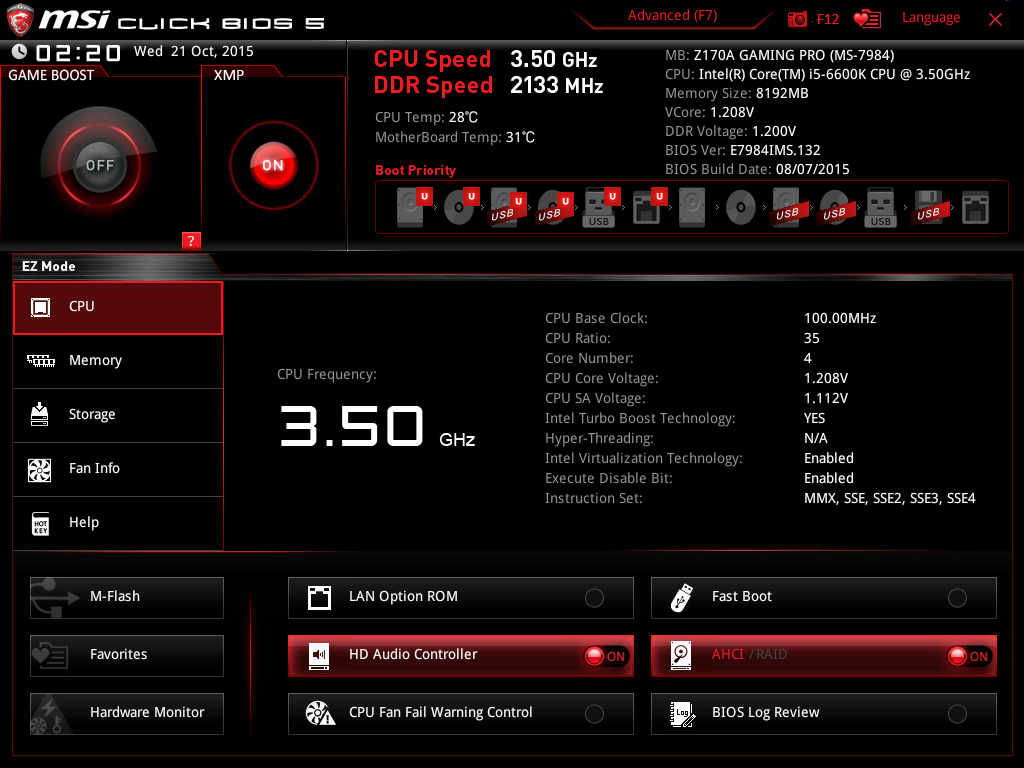Open the Storage section
Viewport: 1024px width, 768px height.
pyautogui.click(x=118, y=415)
